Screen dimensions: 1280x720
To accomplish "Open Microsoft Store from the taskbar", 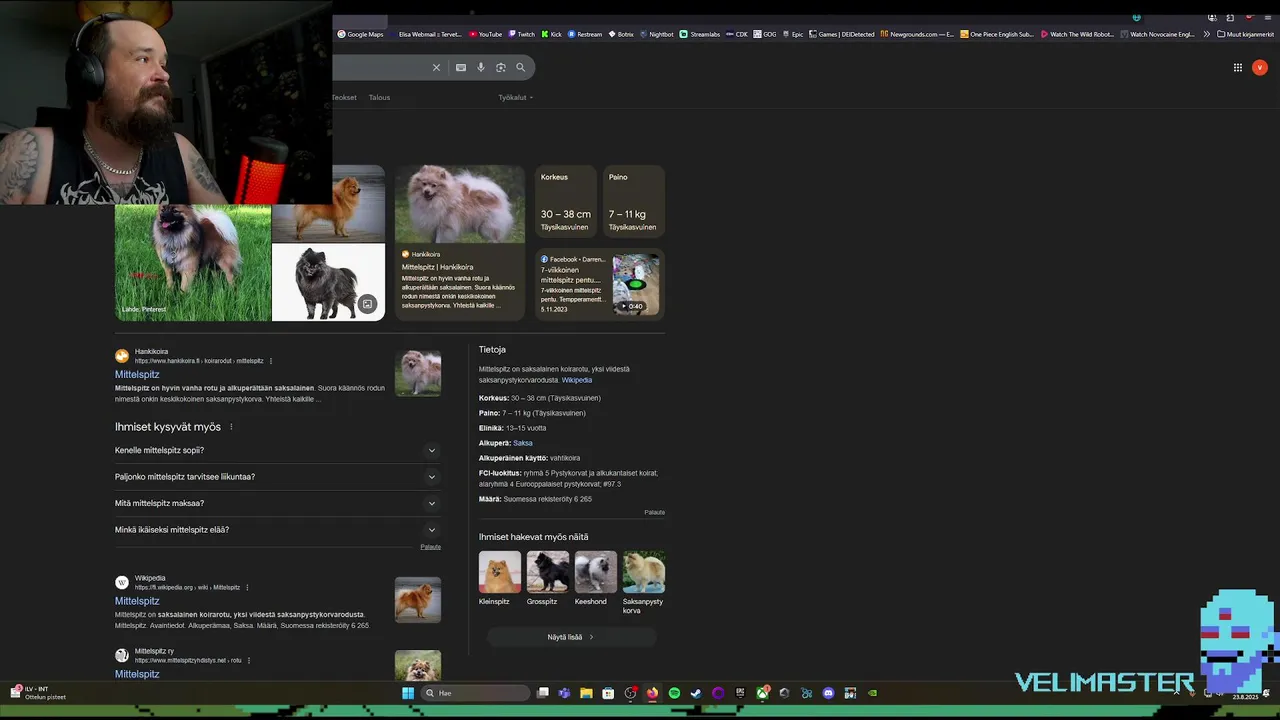I will point(608,693).
